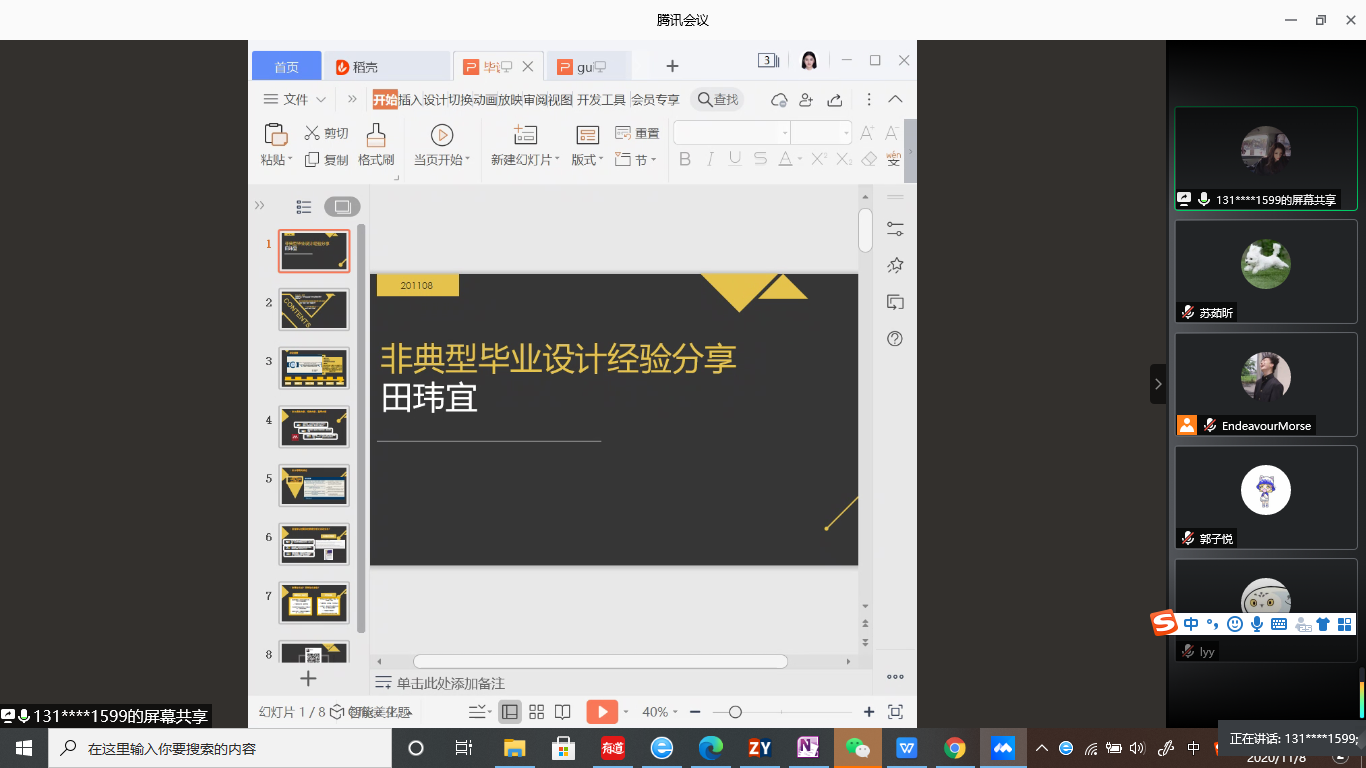
Task: Click the zoom slider handle
Action: (736, 712)
